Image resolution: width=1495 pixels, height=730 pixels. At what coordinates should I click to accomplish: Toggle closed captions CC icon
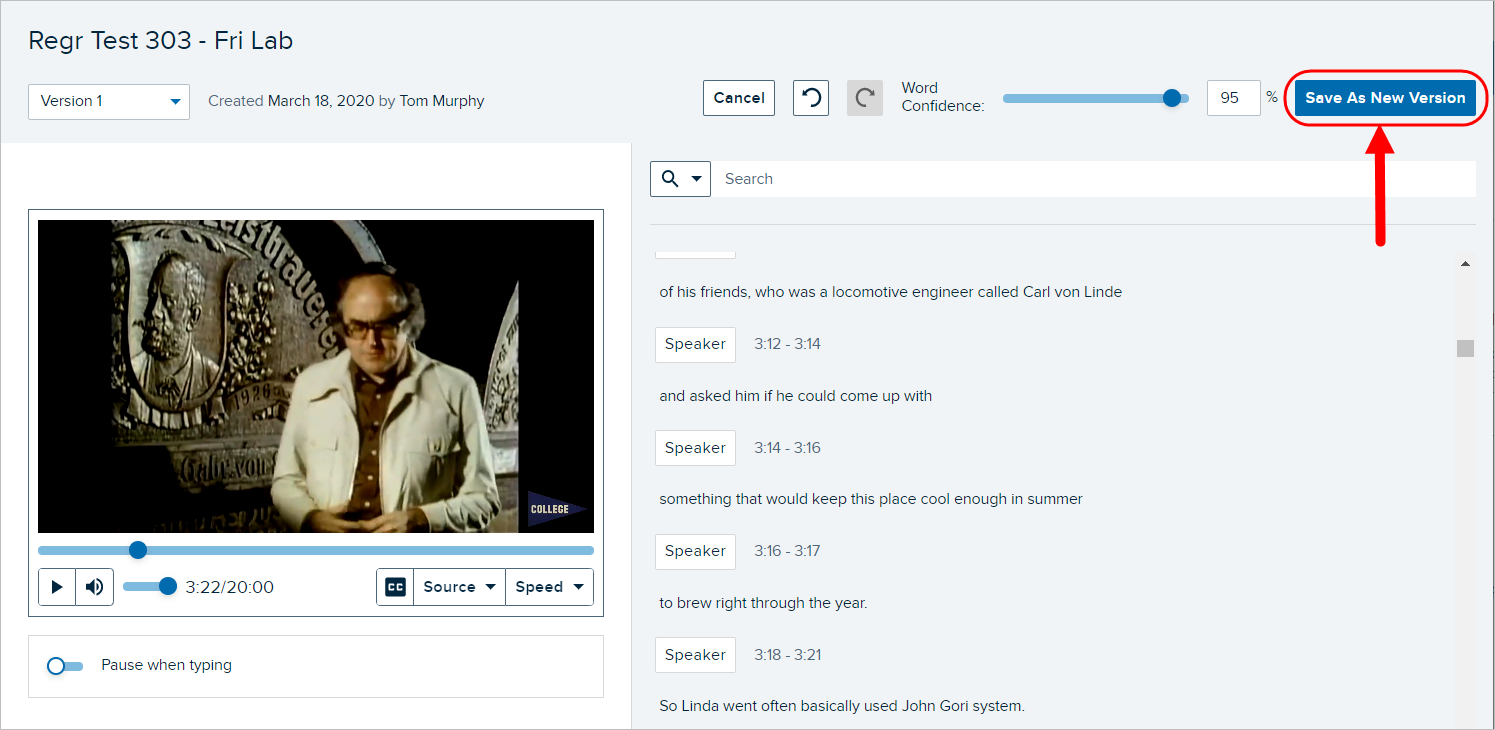[x=395, y=587]
